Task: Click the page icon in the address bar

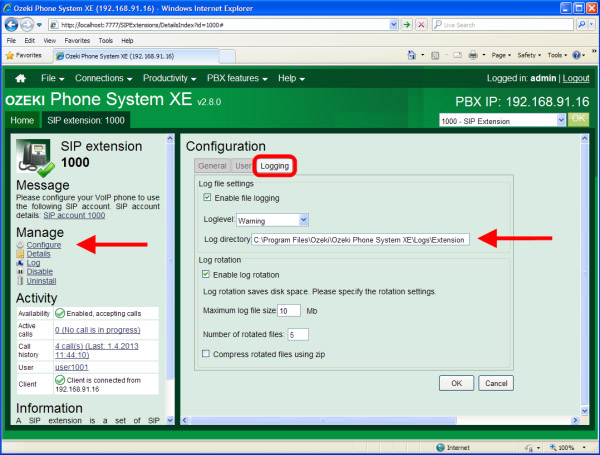Action: pyautogui.click(x=54, y=25)
